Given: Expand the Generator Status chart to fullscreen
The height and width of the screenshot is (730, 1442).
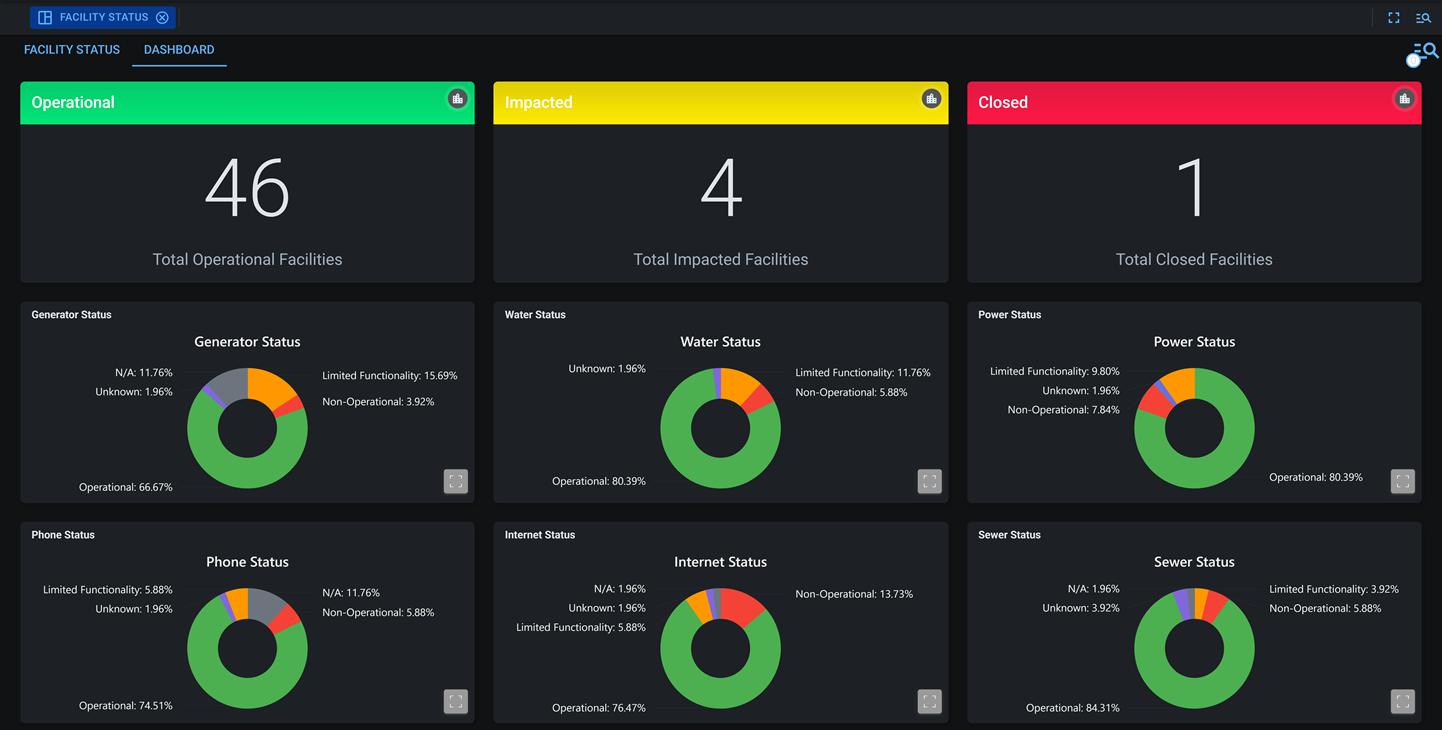Looking at the screenshot, I should click(456, 481).
